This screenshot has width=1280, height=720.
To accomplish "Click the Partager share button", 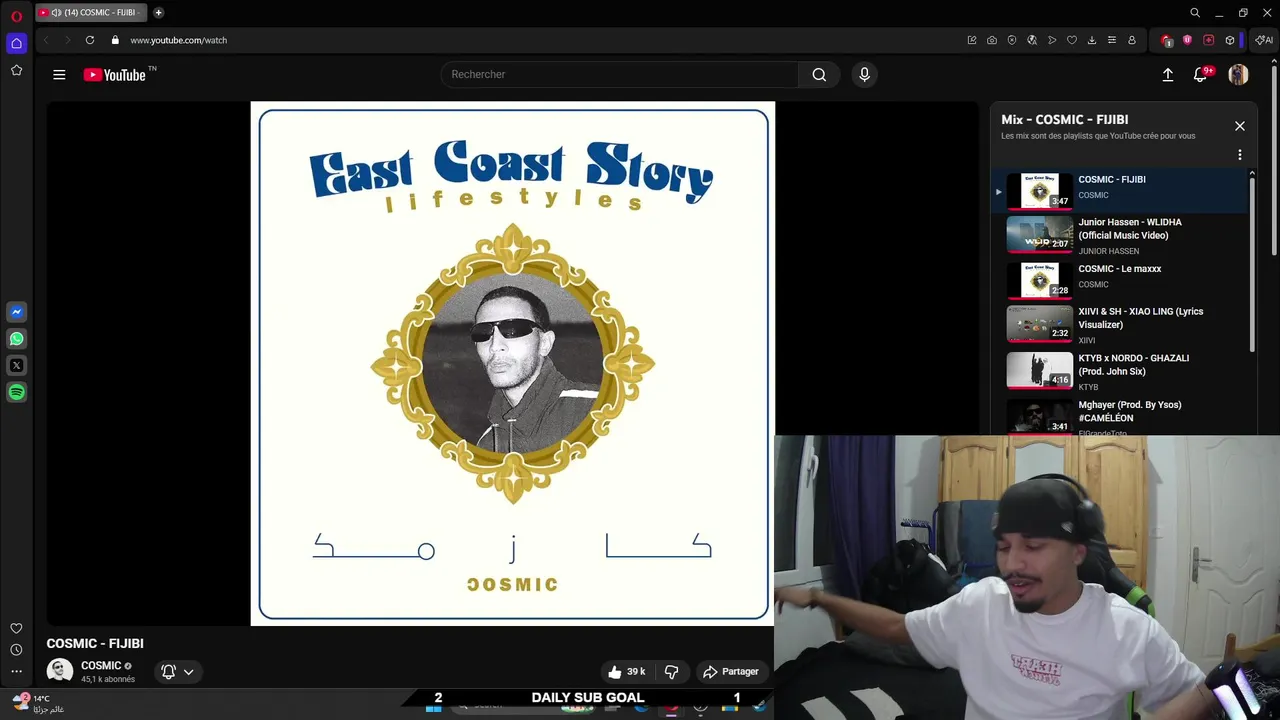I will pos(731,672).
